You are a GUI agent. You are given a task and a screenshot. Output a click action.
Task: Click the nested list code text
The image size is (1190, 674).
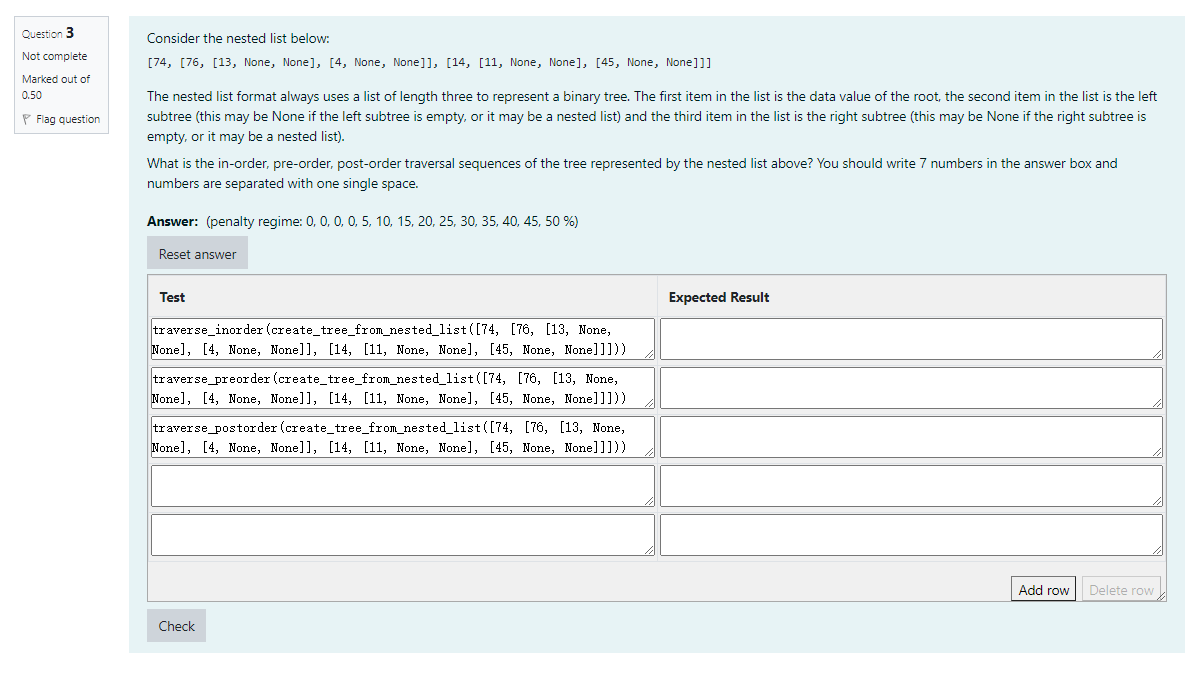click(429, 62)
